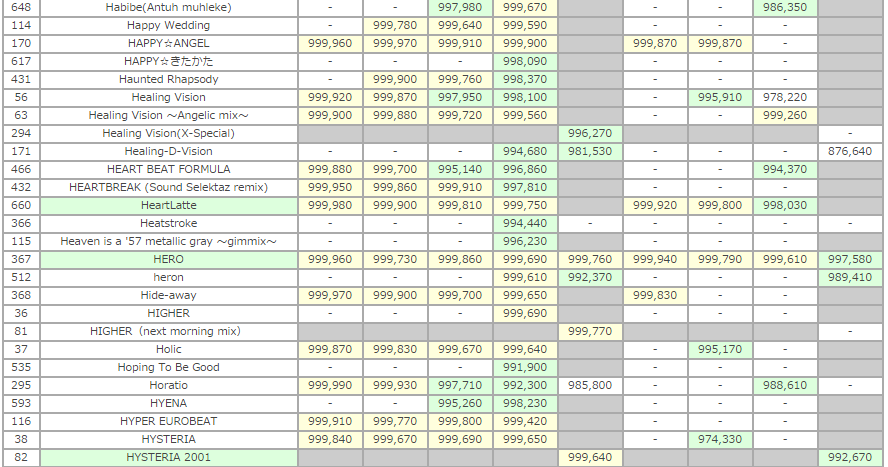Select the HEART BEAT FORMULA title

click(169, 169)
